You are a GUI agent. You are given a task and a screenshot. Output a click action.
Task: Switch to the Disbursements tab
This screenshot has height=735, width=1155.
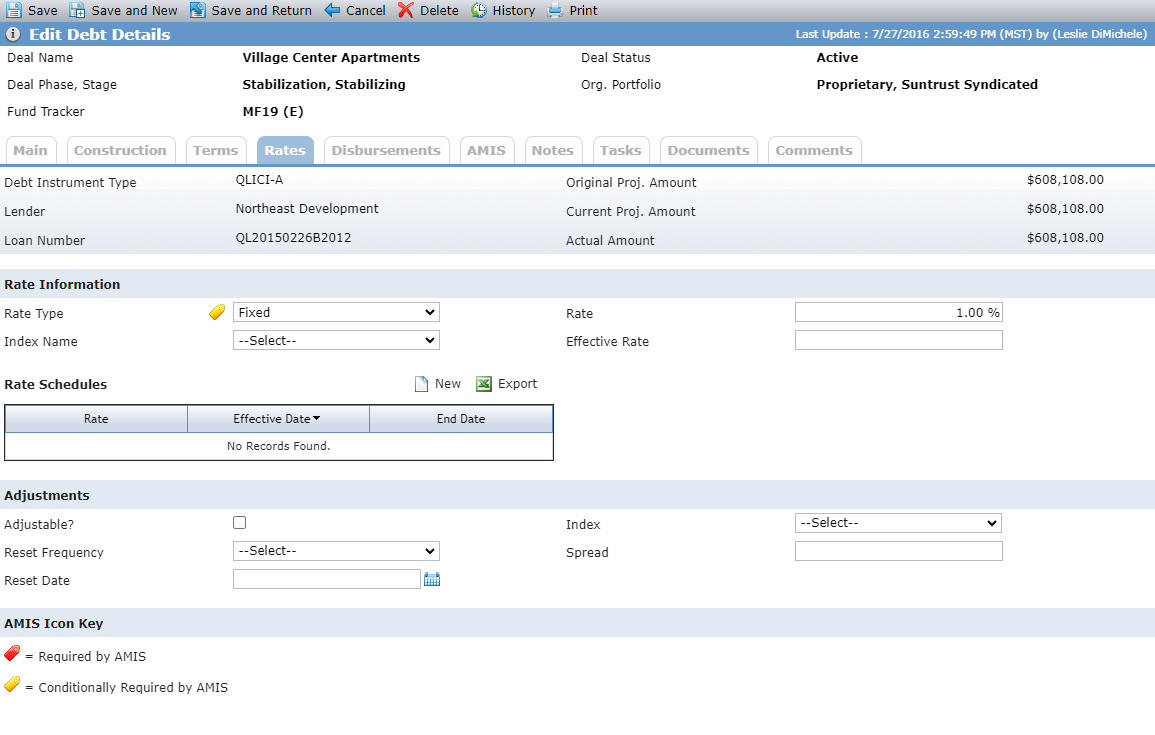click(x=387, y=150)
